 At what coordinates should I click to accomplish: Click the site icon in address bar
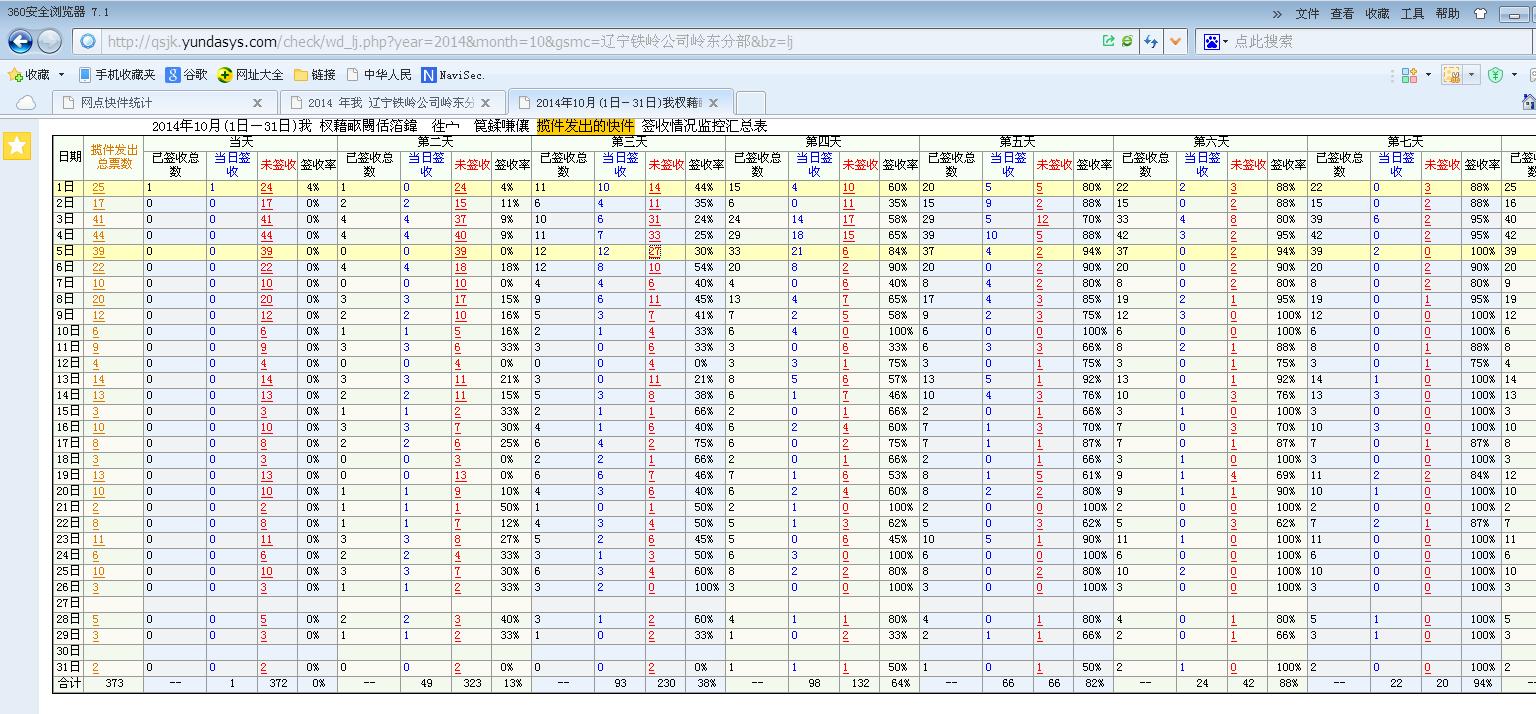(x=88, y=41)
